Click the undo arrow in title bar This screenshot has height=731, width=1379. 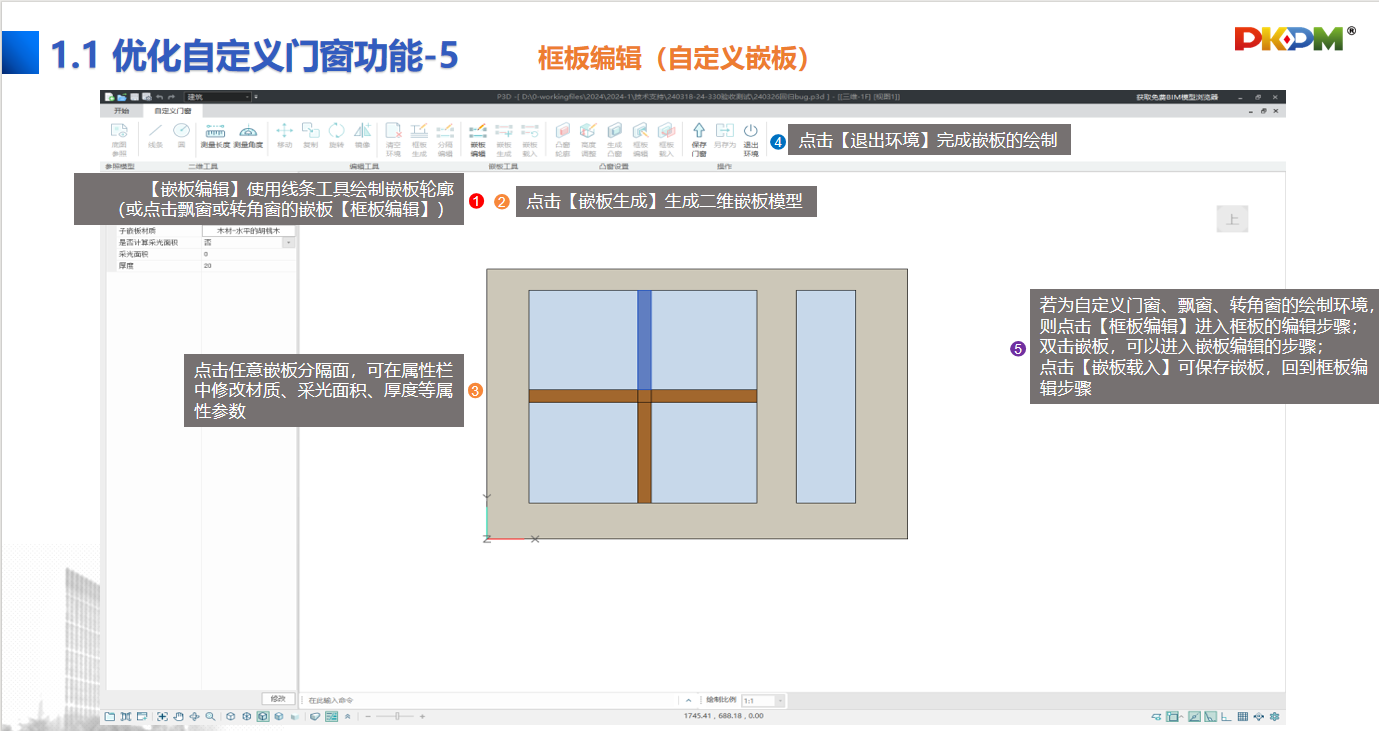160,96
